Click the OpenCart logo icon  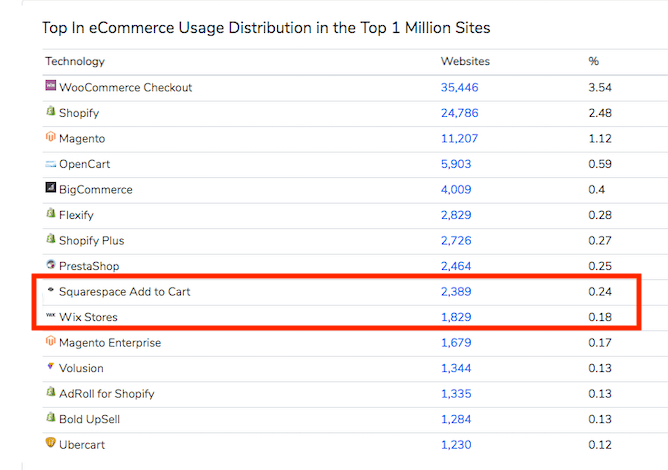(51, 164)
